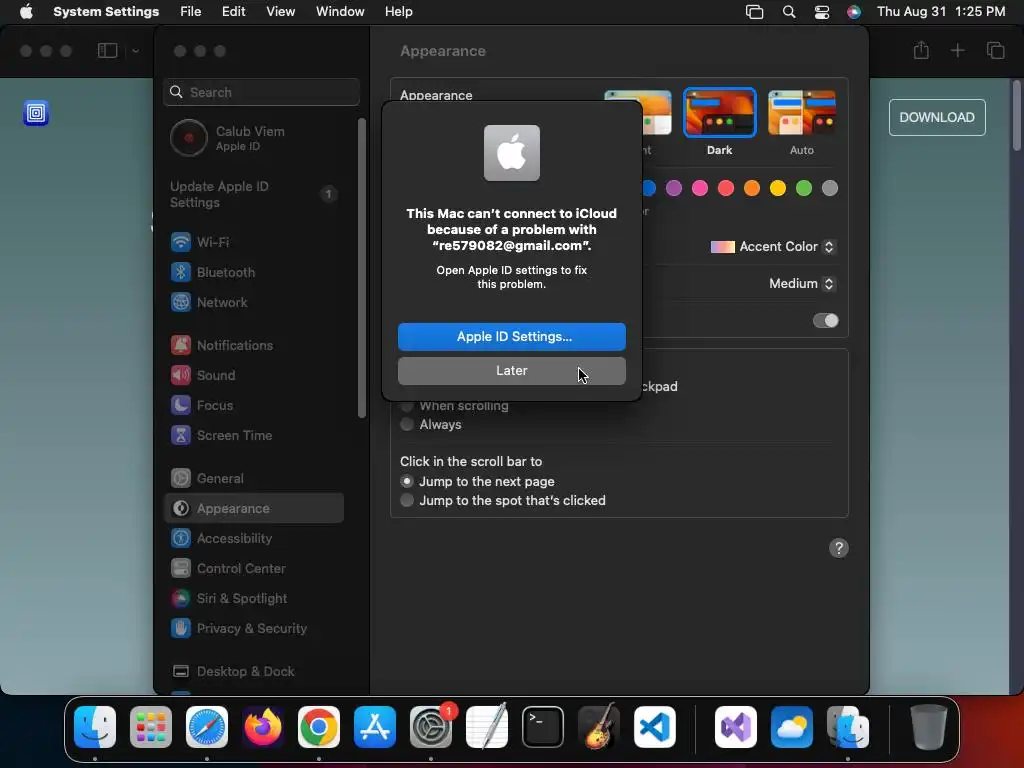The width and height of the screenshot is (1024, 768).
Task: Click the help question mark button
Action: (839, 548)
